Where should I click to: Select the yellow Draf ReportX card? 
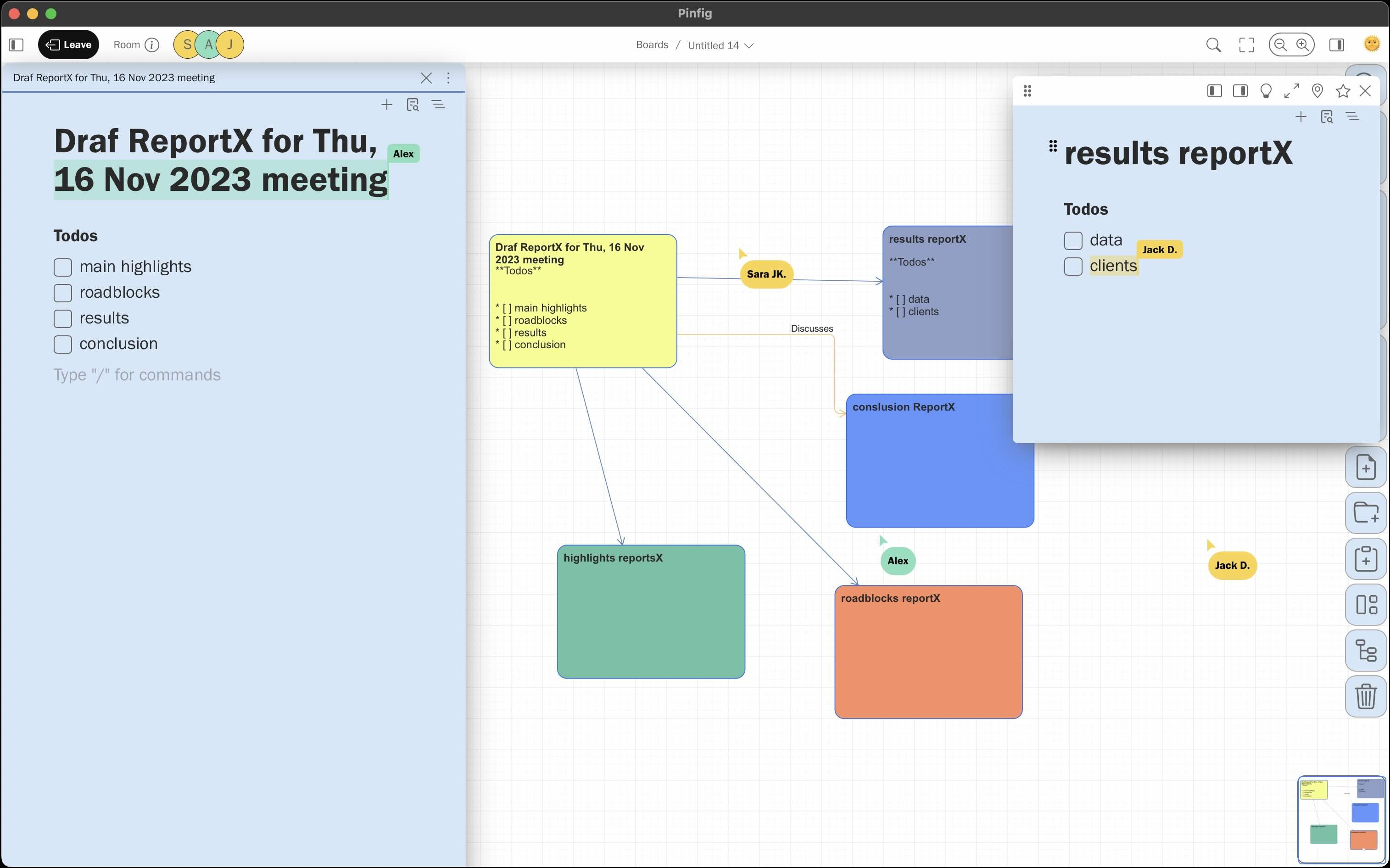point(582,301)
